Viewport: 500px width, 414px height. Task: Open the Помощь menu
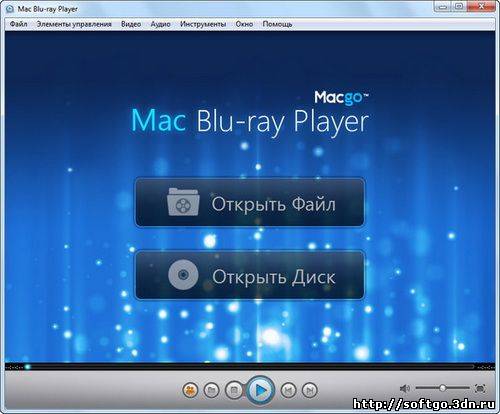(x=277, y=24)
